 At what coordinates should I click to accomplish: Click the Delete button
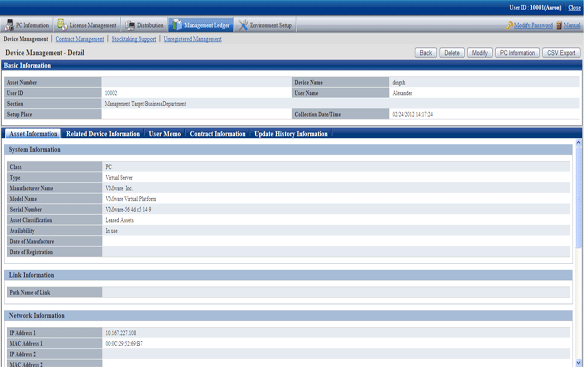pos(452,53)
